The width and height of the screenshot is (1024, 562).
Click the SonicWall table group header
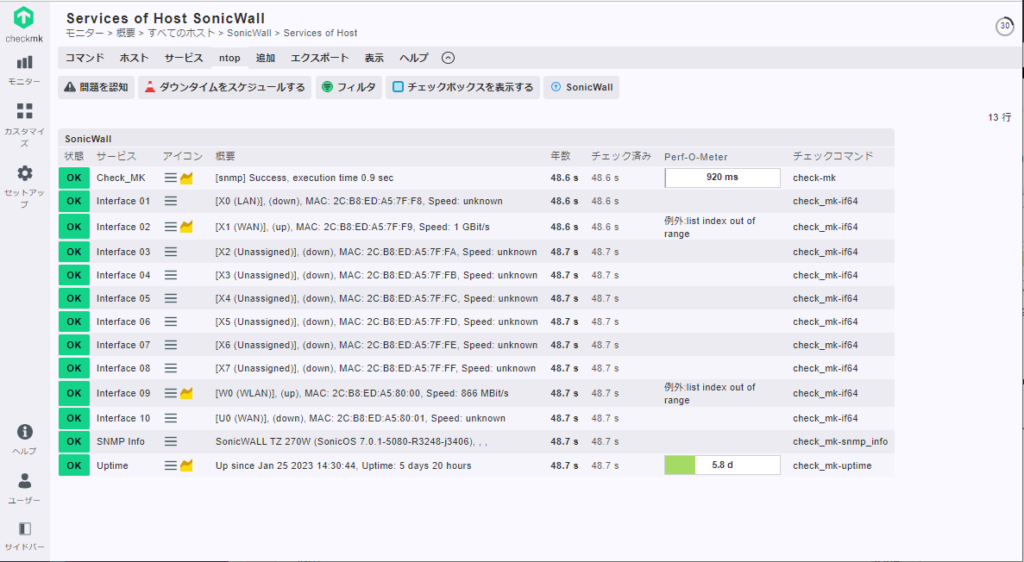click(88, 138)
